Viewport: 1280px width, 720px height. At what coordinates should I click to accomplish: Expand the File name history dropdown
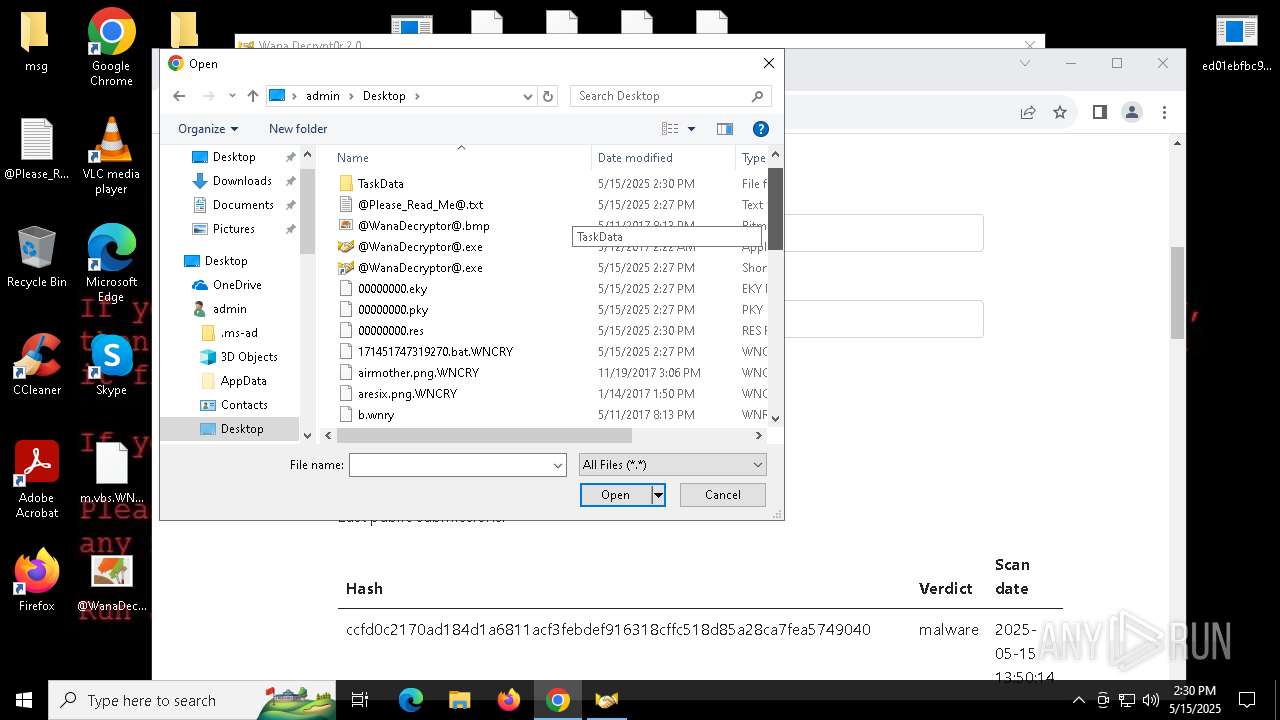(x=558, y=465)
